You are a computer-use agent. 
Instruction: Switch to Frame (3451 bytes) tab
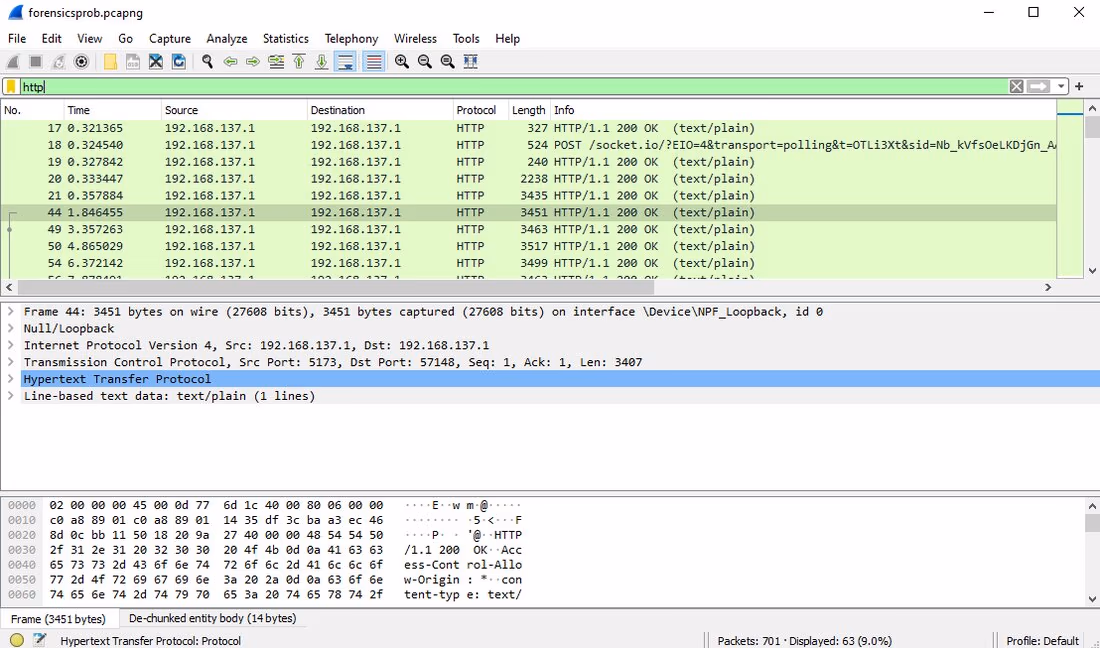point(58,619)
